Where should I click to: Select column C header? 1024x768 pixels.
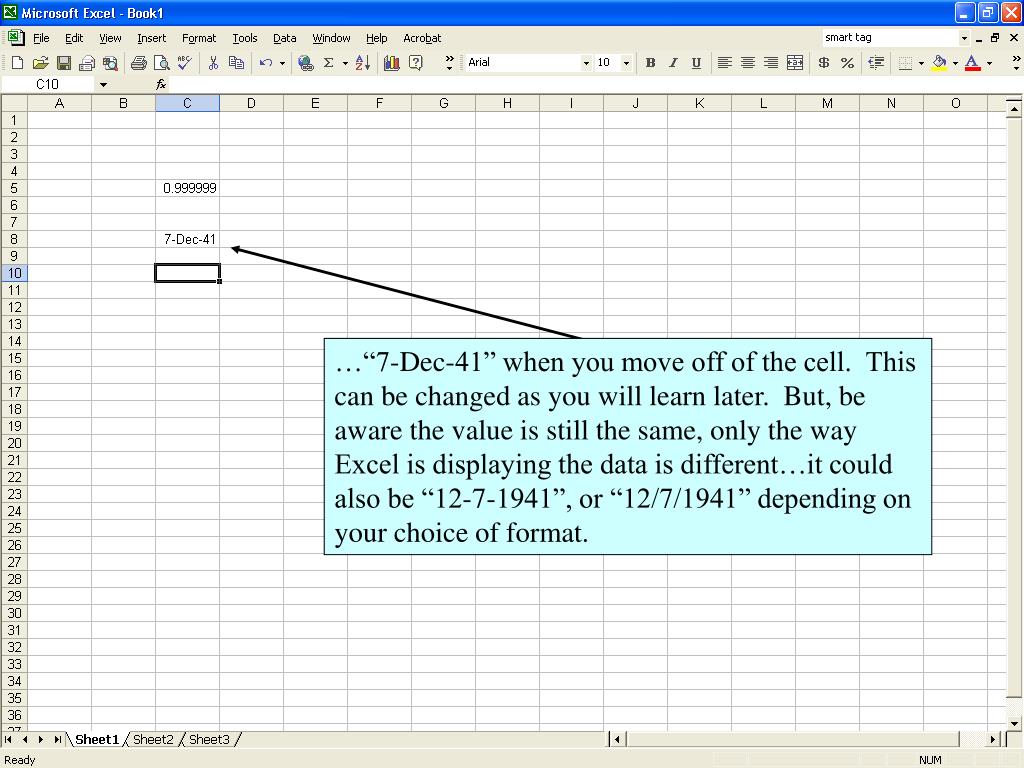[187, 103]
